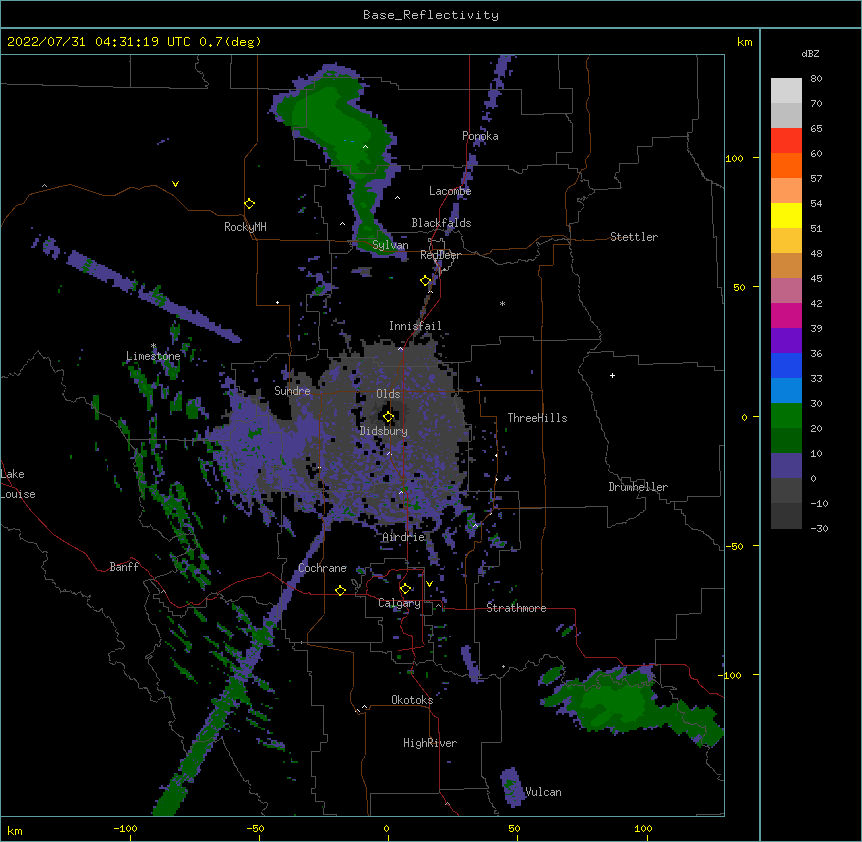
Task: Click the magenta 39-42 dBZ legend swatch
Action: click(x=786, y=315)
